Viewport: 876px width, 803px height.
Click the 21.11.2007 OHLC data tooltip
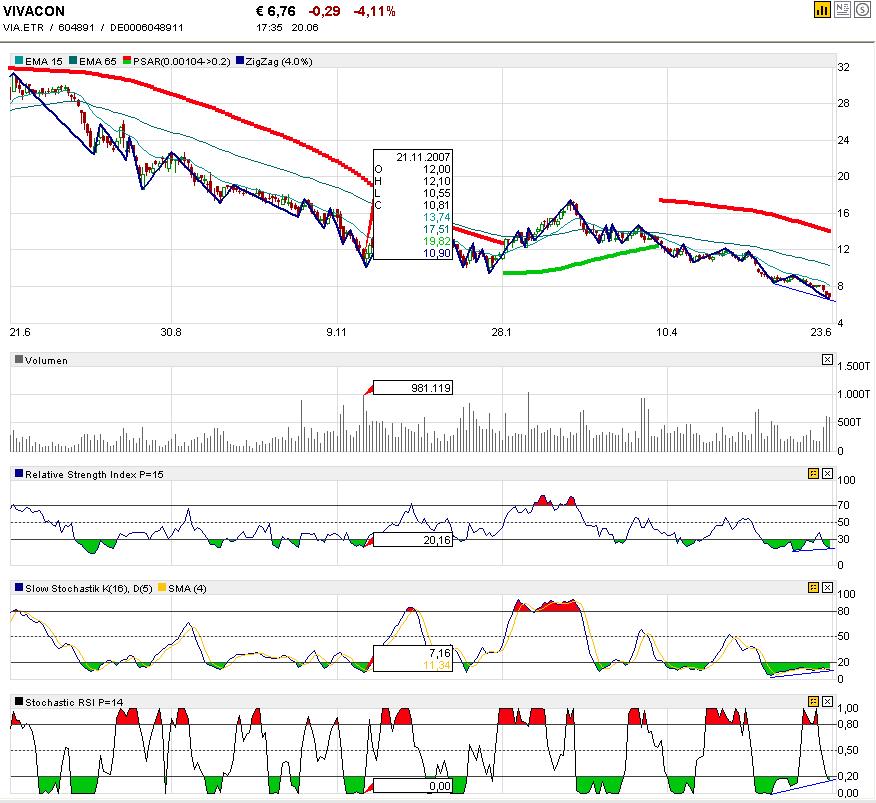point(410,205)
